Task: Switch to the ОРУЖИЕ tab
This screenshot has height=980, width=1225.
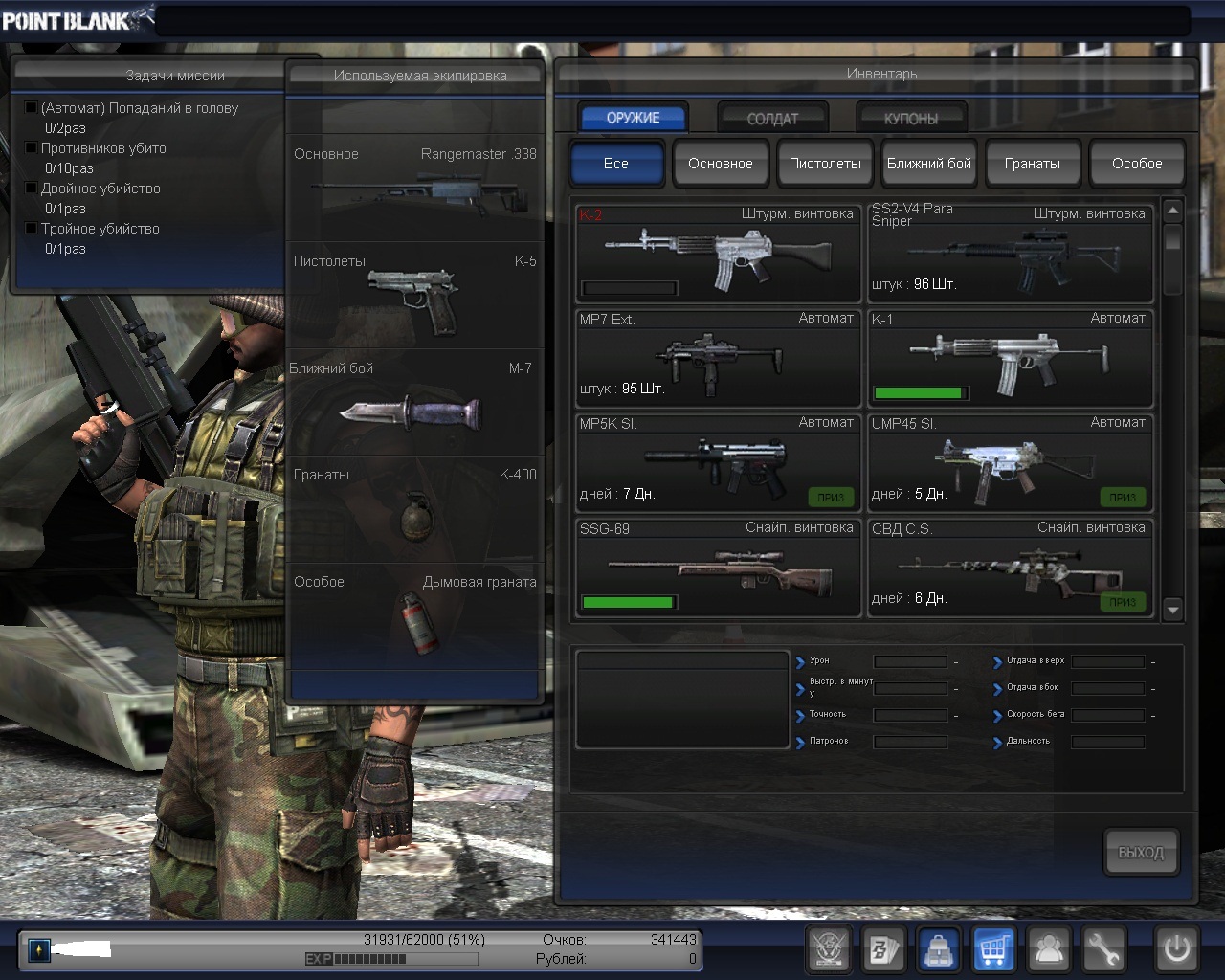Action: (x=633, y=118)
